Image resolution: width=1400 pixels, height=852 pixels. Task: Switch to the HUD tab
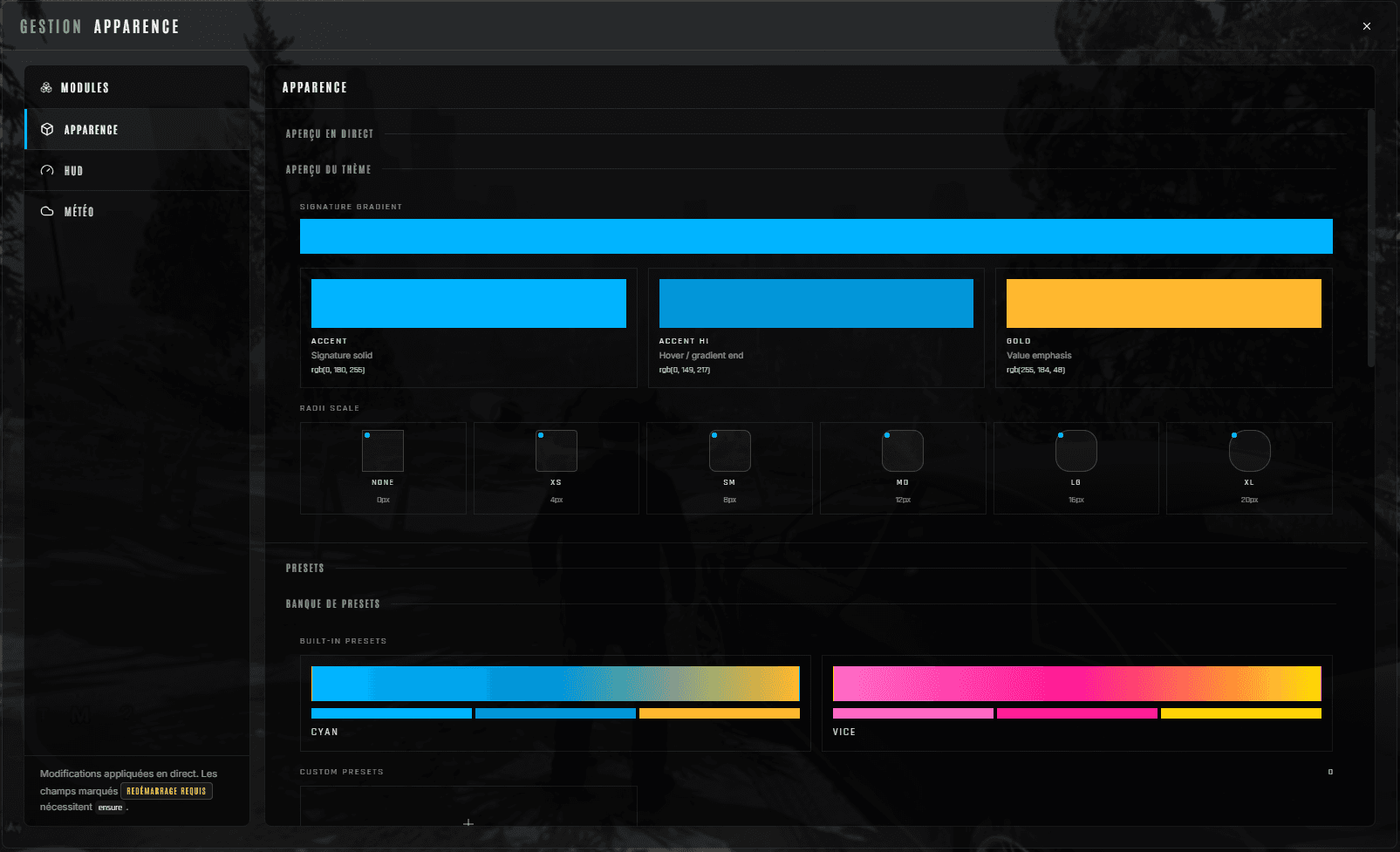coord(137,171)
